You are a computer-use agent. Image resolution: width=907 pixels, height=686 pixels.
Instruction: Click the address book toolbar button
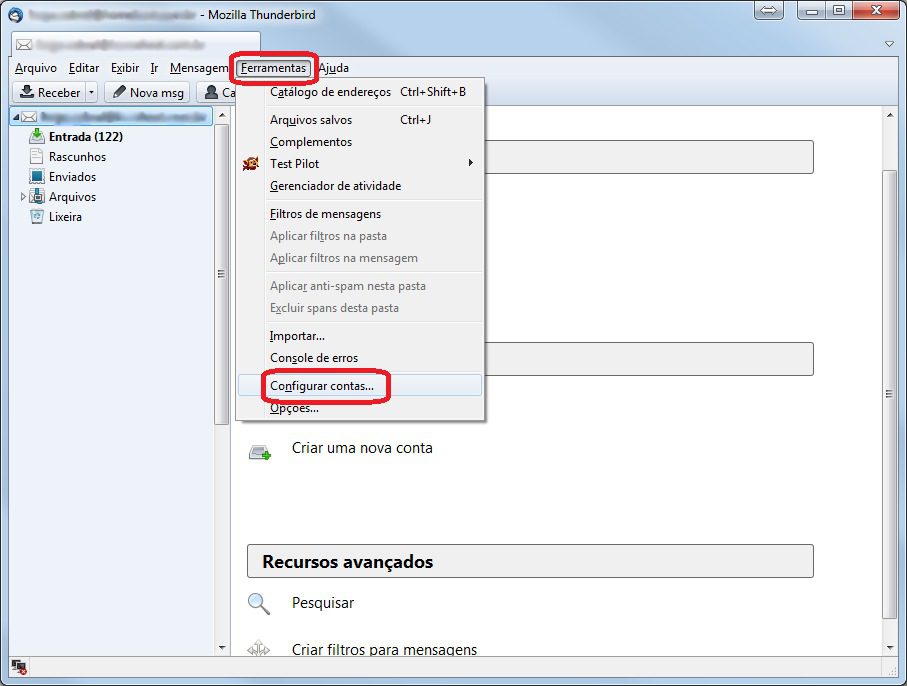coord(216,92)
